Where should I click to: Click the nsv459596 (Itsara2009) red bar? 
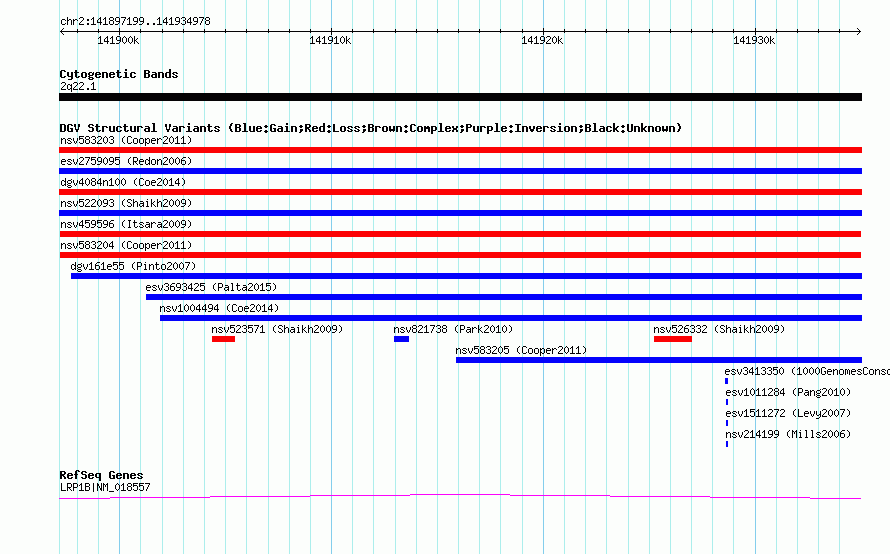pyautogui.click(x=460, y=234)
